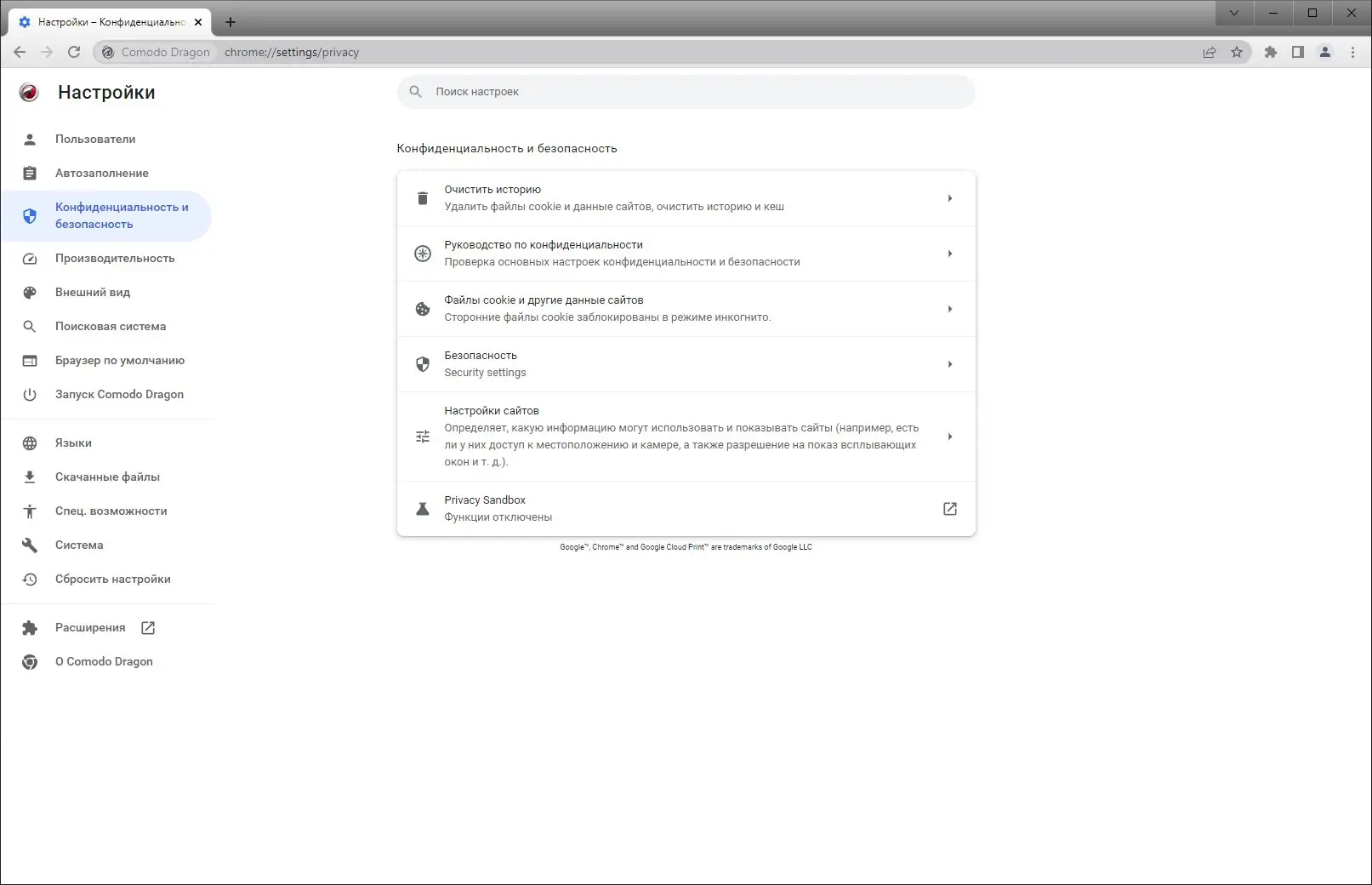This screenshot has width=1372, height=885.
Task: Bookmark this page with the star icon
Action: (x=1237, y=52)
